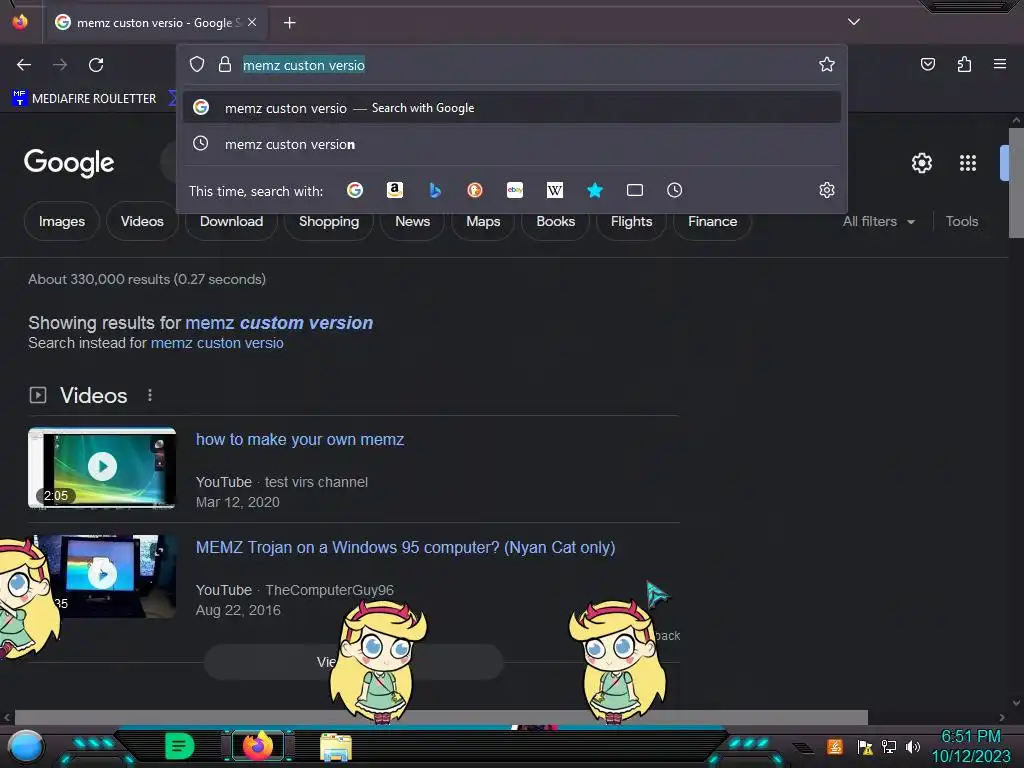Screen dimensions: 1024x768
Task: Show Books results
Action: (556, 221)
